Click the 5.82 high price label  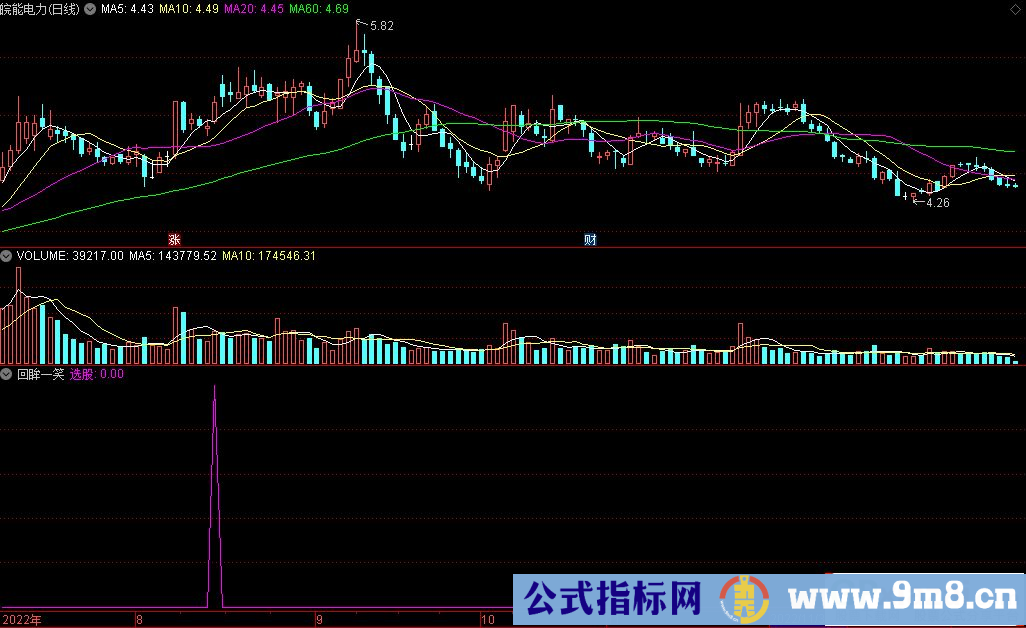[x=381, y=26]
